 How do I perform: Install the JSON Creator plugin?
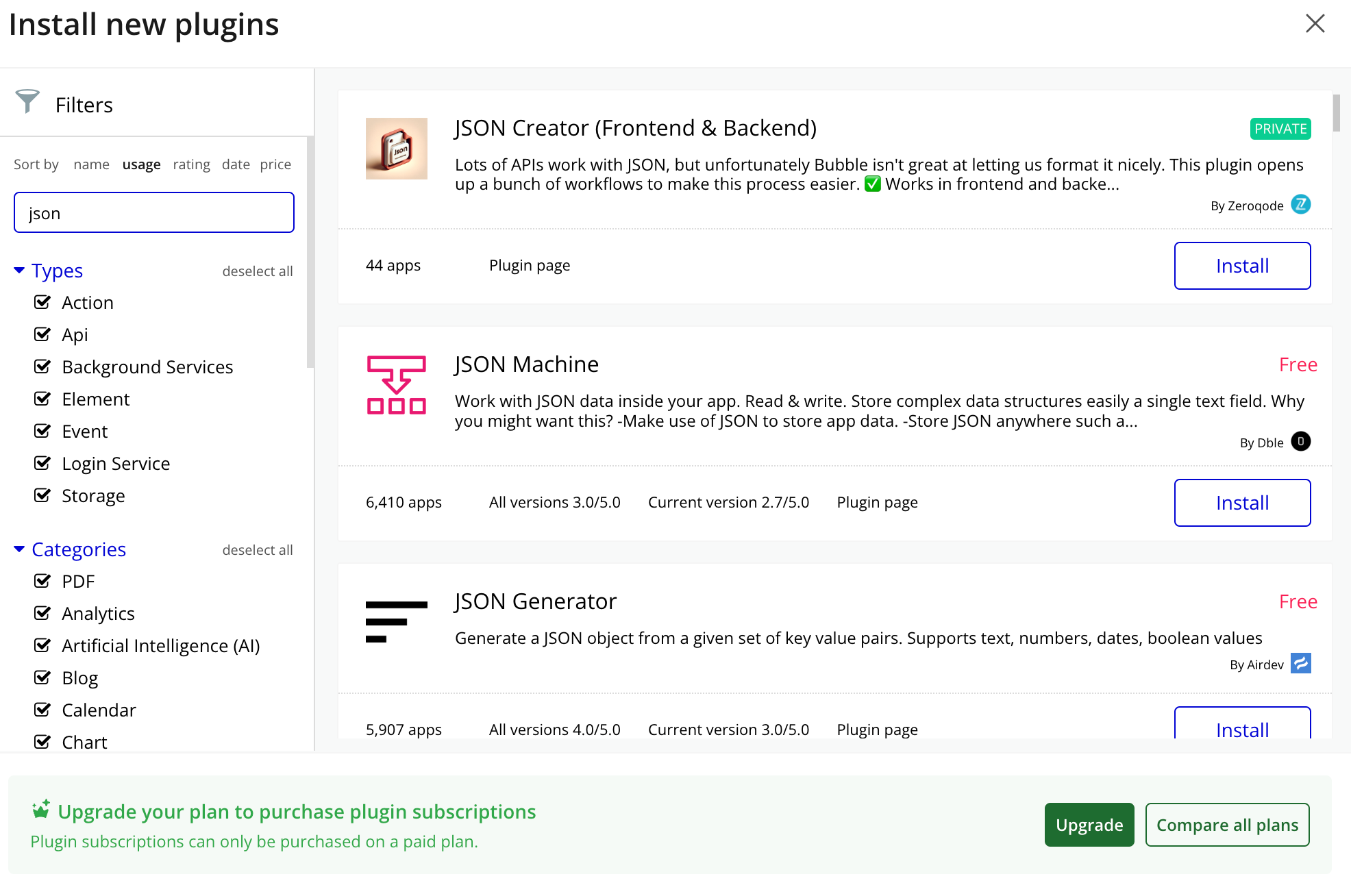pyautogui.click(x=1243, y=266)
